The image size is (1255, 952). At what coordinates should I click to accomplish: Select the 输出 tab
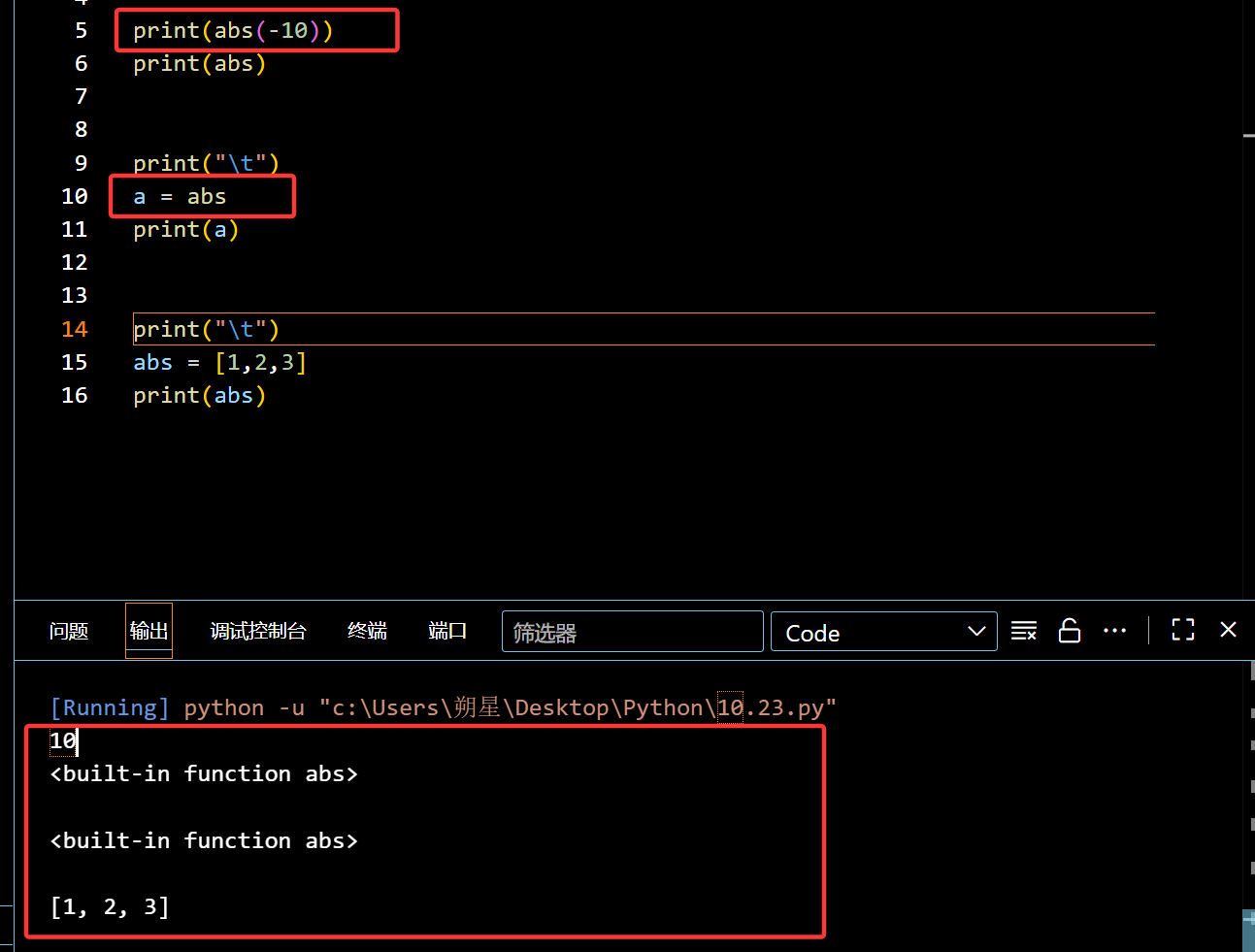pos(149,632)
